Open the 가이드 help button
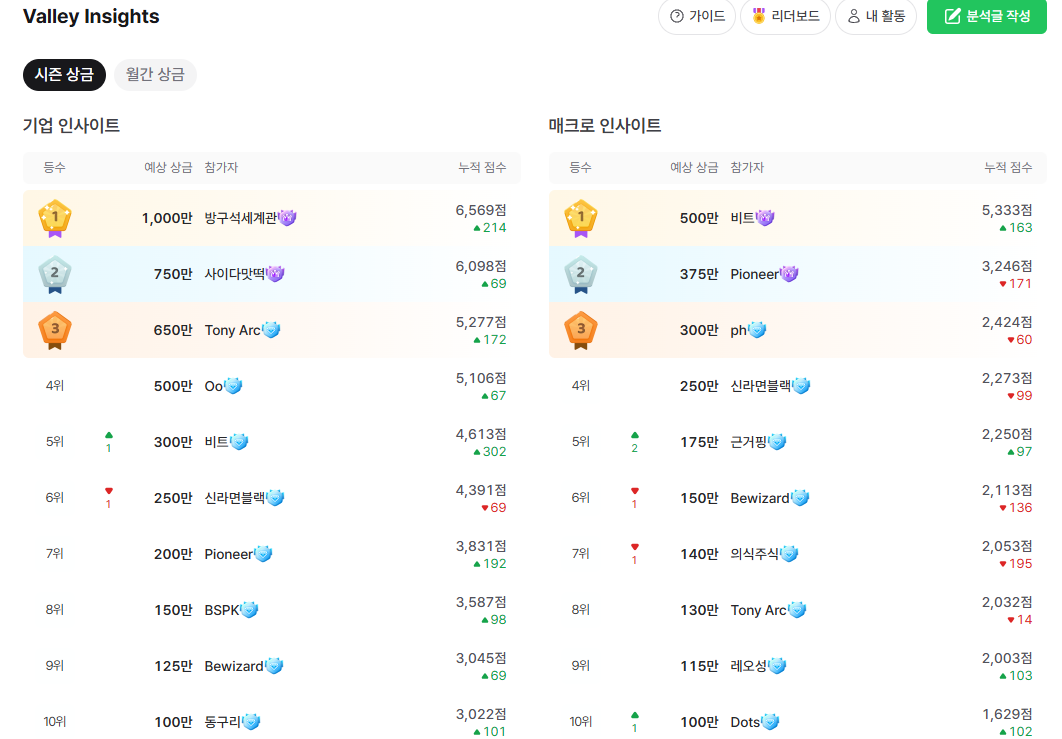Screen dimensions: 1062x739 click(697, 16)
